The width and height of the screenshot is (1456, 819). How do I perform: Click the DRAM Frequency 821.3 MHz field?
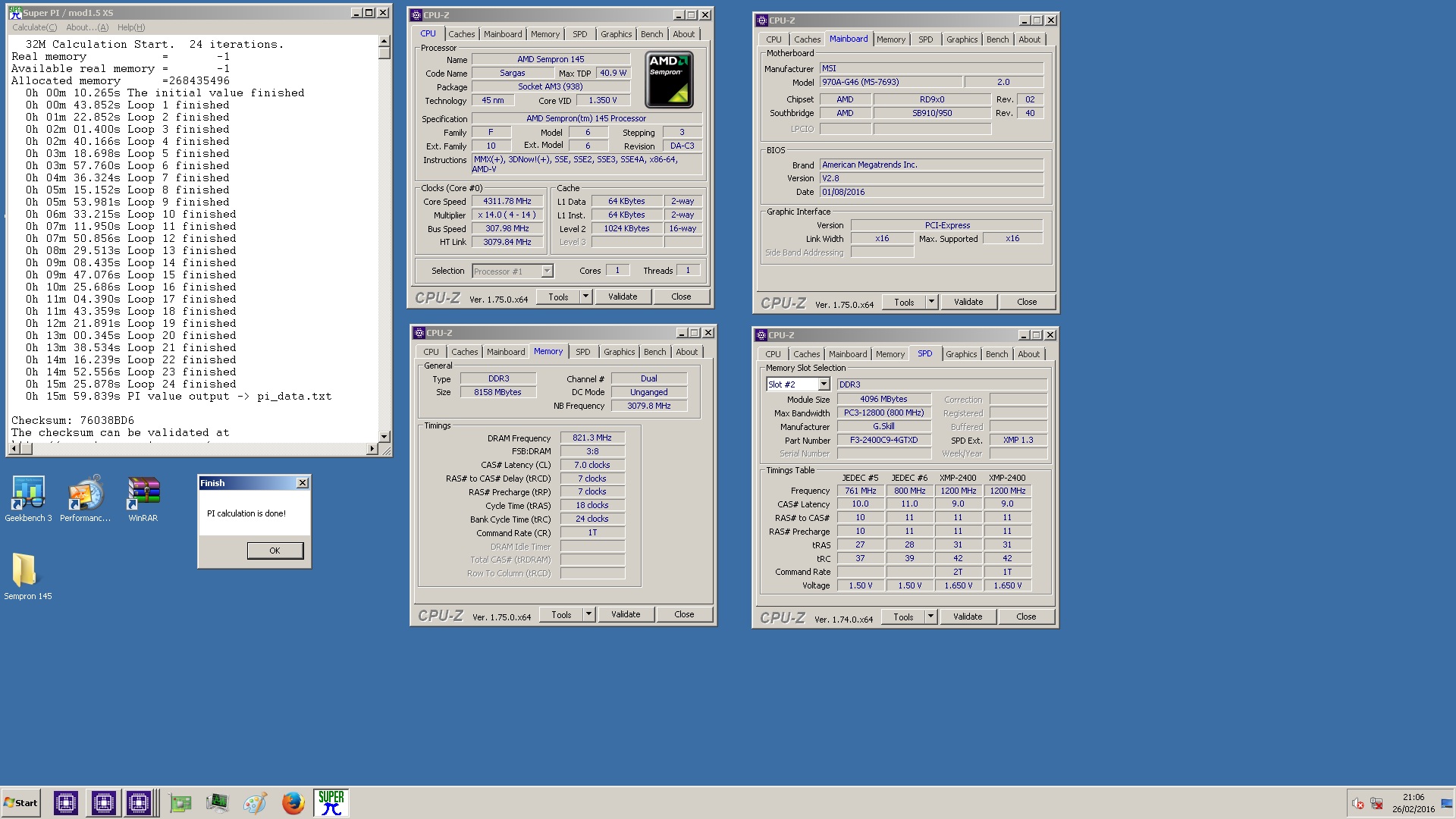[592, 438]
